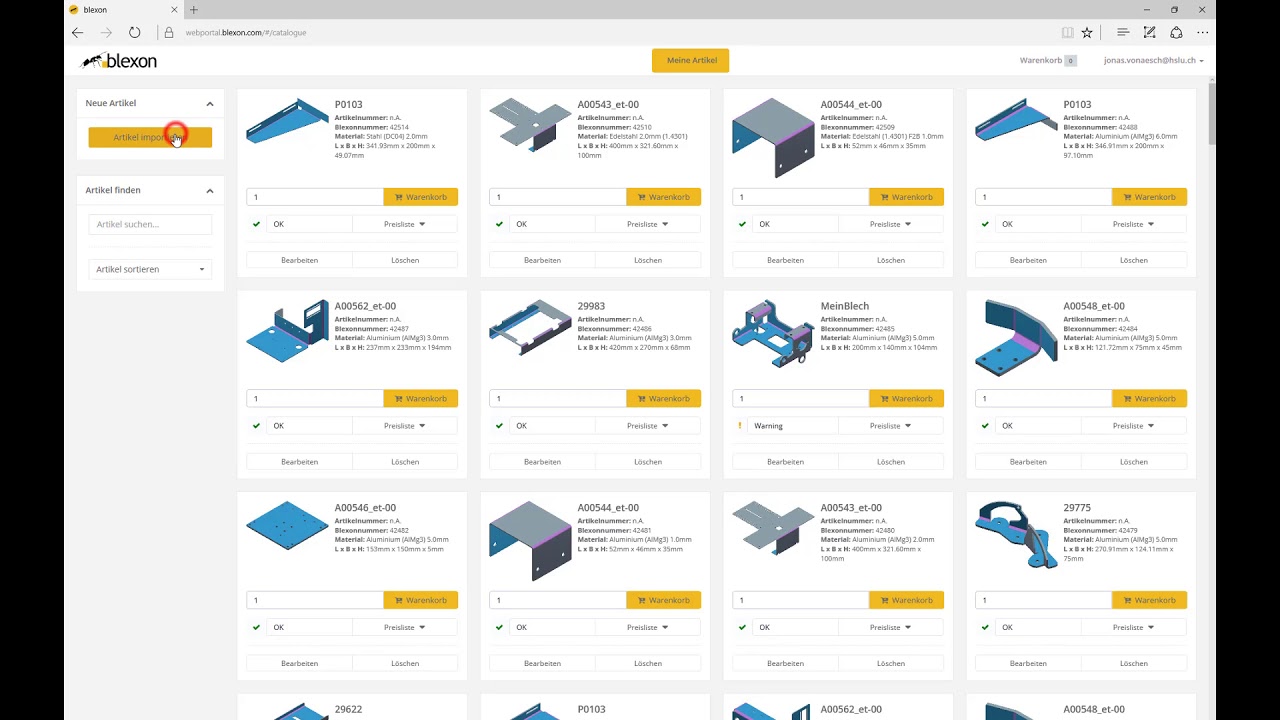Delete the MeinBlech article with Löschen
This screenshot has width=1280, height=720.
point(891,462)
